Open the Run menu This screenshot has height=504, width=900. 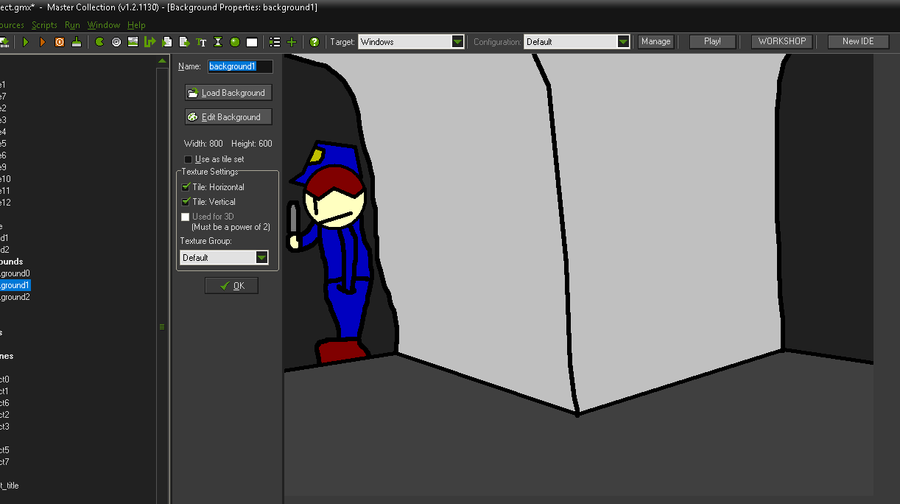72,25
